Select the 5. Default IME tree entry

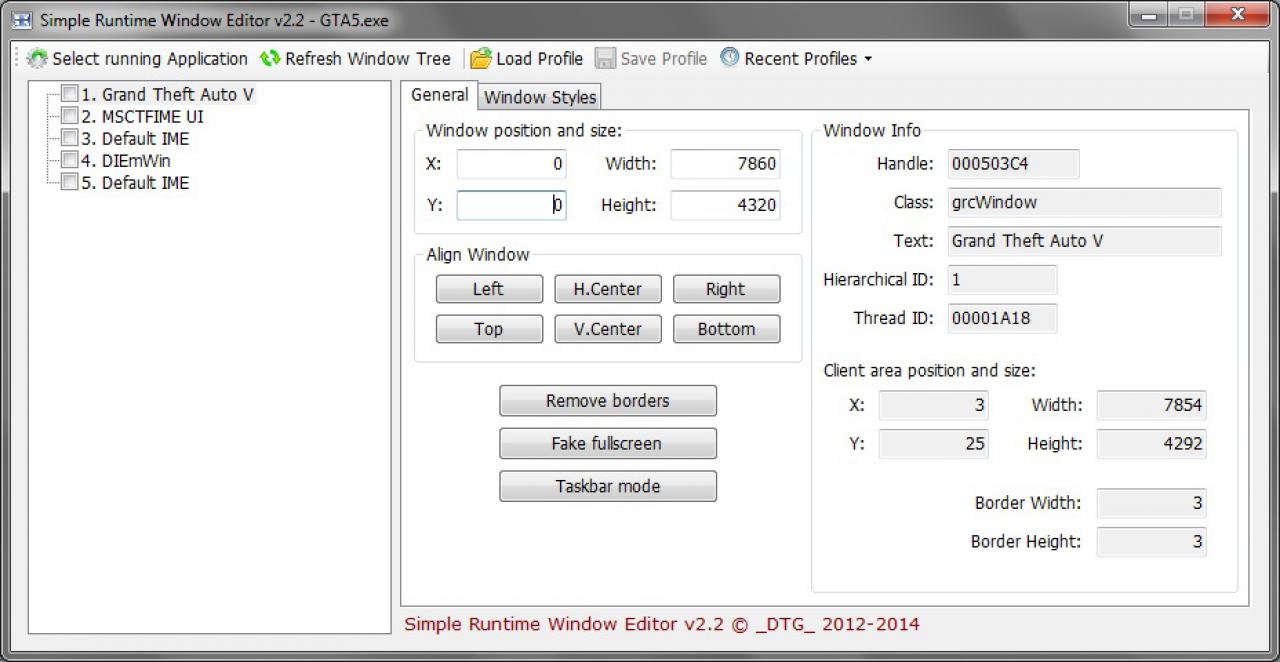tap(135, 182)
